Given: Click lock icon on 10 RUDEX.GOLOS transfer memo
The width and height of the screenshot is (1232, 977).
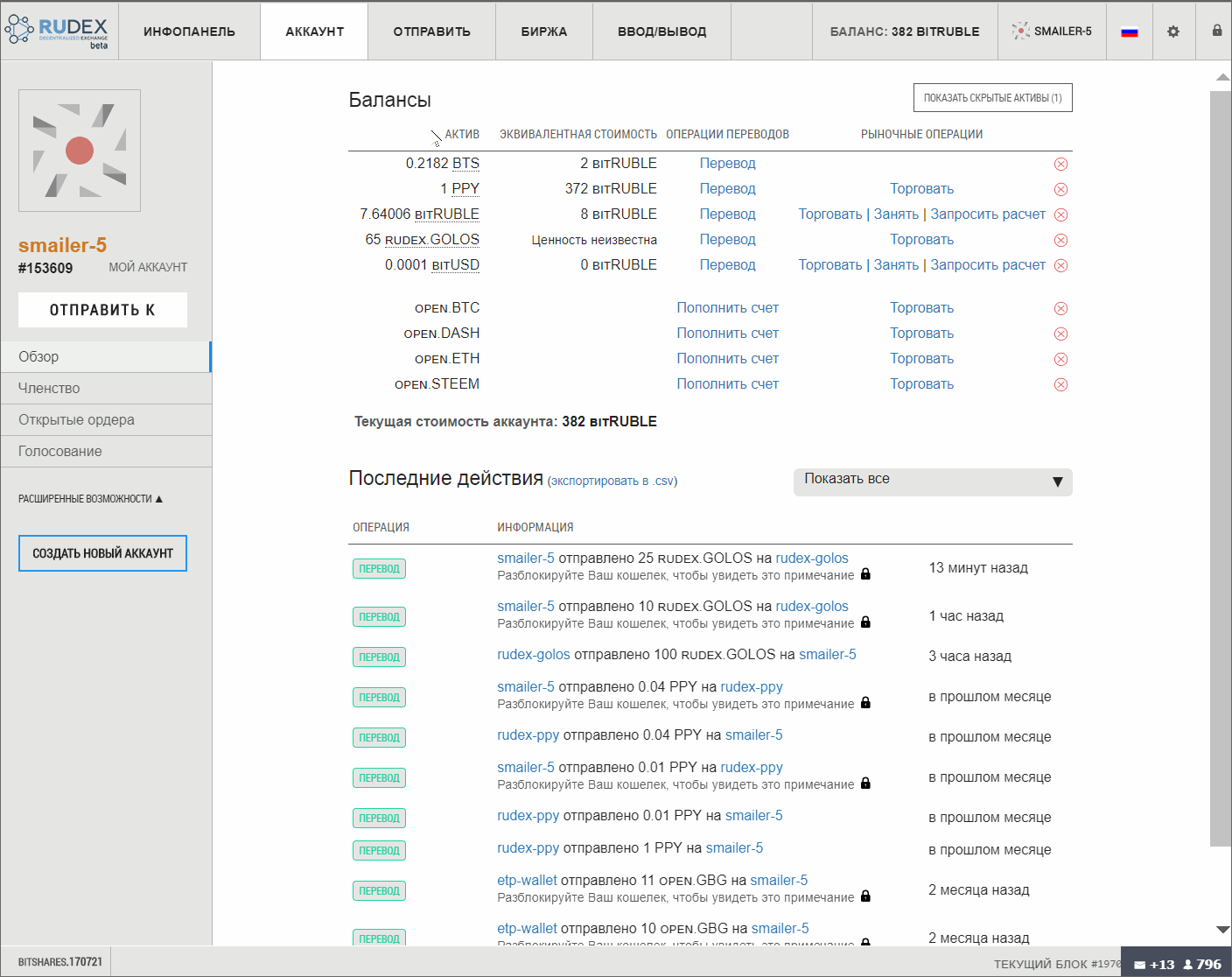Looking at the screenshot, I should [x=865, y=622].
